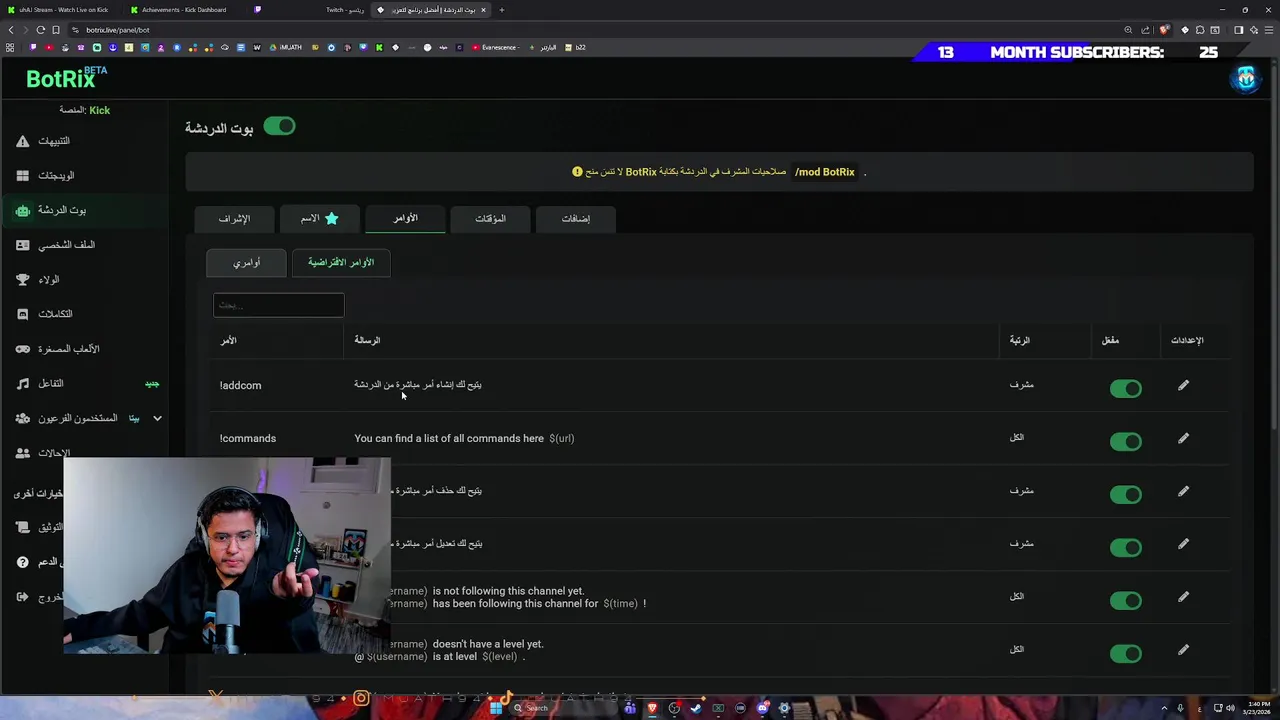This screenshot has height=720, width=1280.
Task: Open Steam in the Windows taskbar
Action: (x=696, y=708)
